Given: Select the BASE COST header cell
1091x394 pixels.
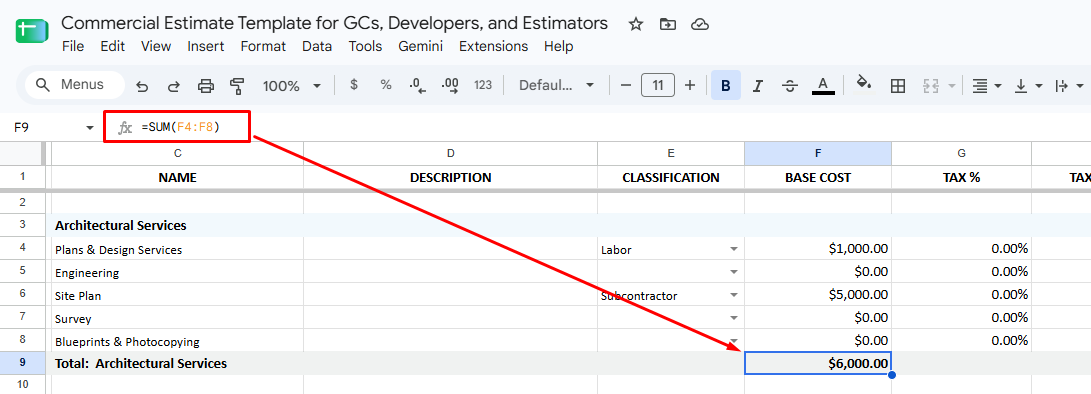Looking at the screenshot, I should (818, 178).
